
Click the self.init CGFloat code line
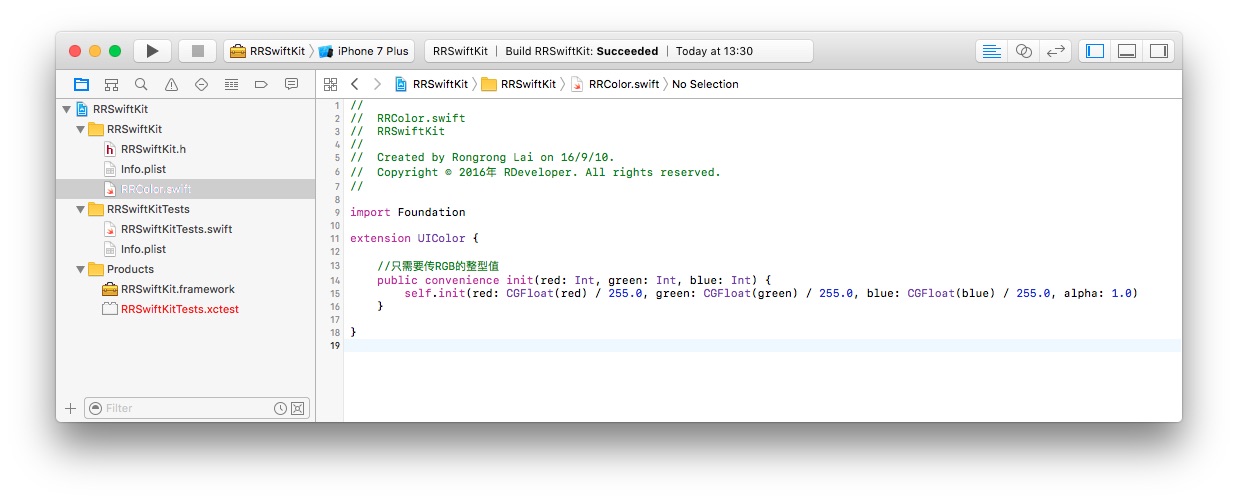point(771,293)
